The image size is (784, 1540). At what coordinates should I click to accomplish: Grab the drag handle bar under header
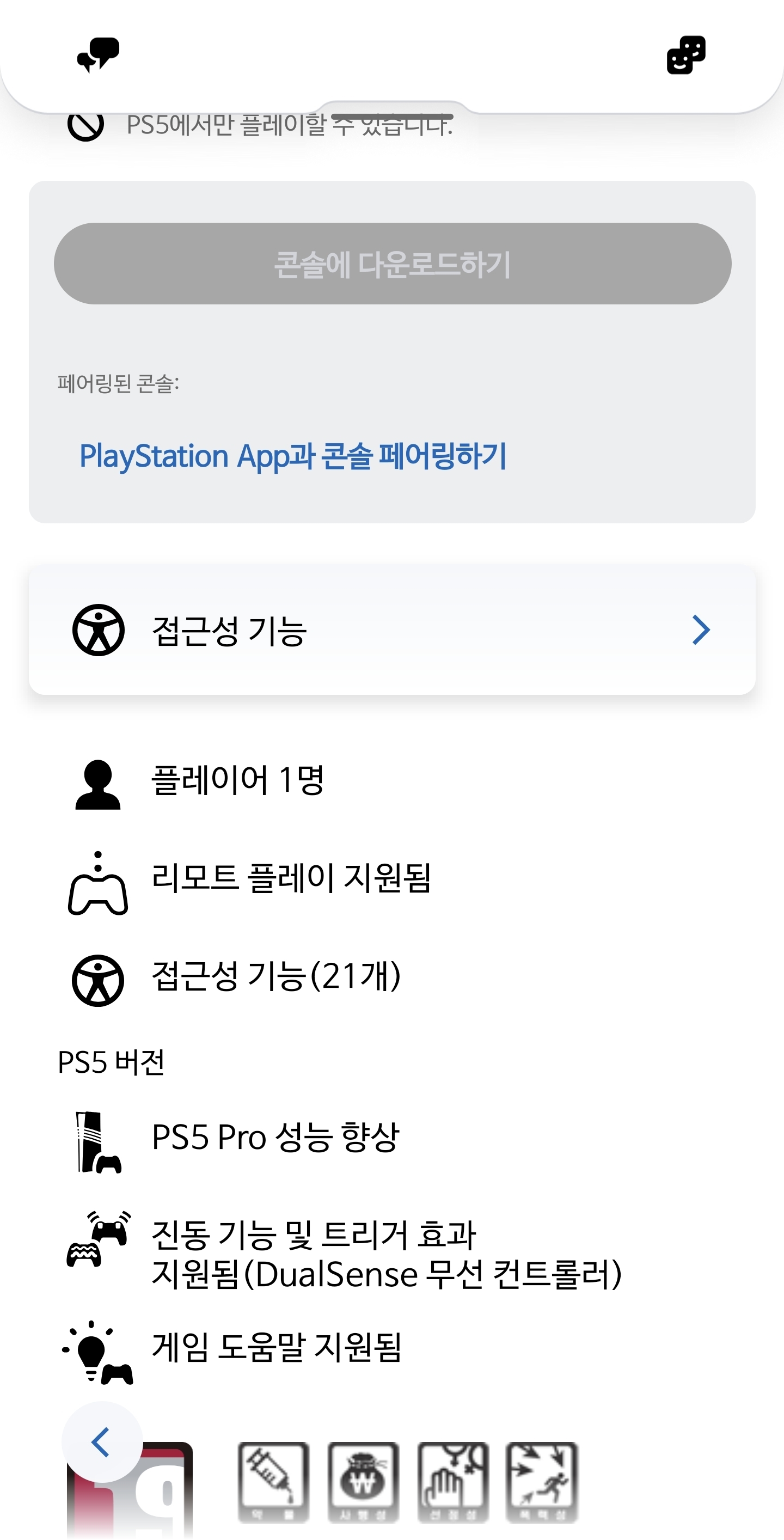[392, 115]
